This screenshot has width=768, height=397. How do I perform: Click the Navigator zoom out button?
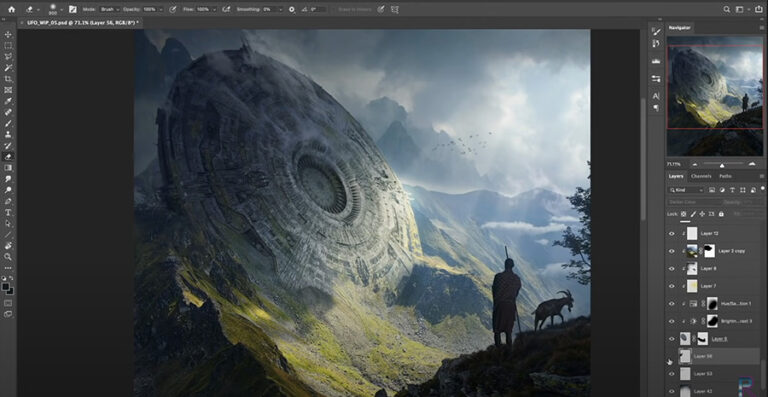point(694,164)
